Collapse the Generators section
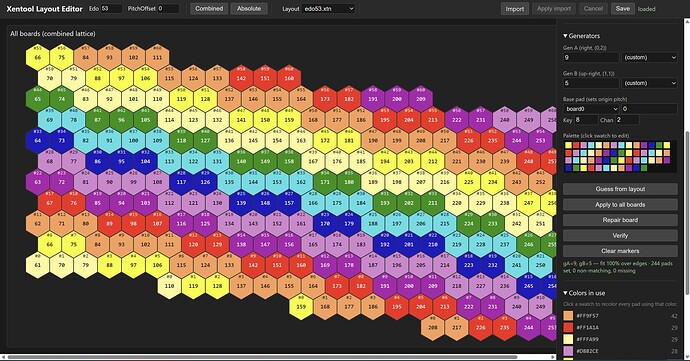Image resolution: width=690 pixels, height=361 pixels. pyautogui.click(x=581, y=36)
